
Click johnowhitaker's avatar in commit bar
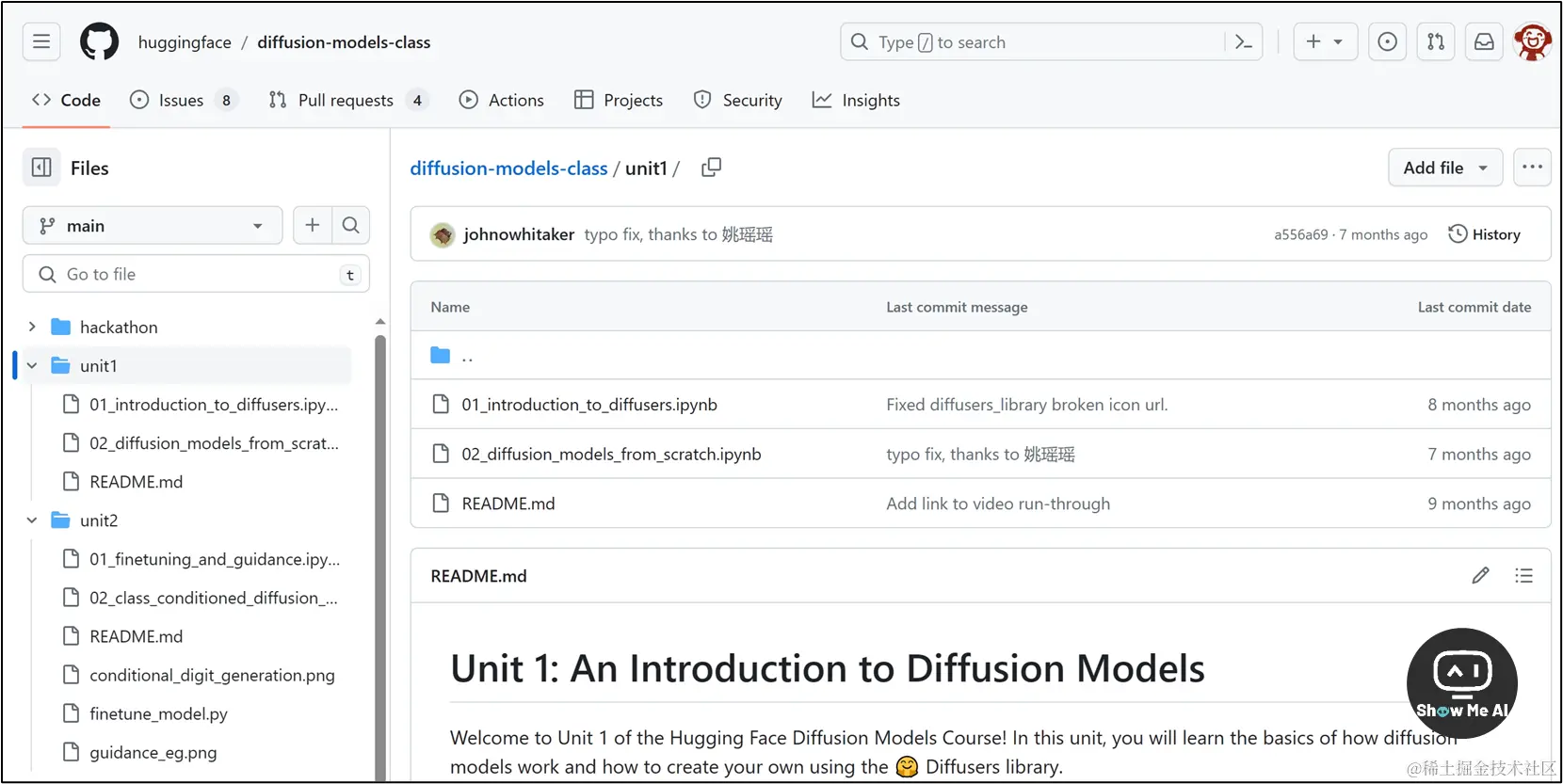click(443, 234)
